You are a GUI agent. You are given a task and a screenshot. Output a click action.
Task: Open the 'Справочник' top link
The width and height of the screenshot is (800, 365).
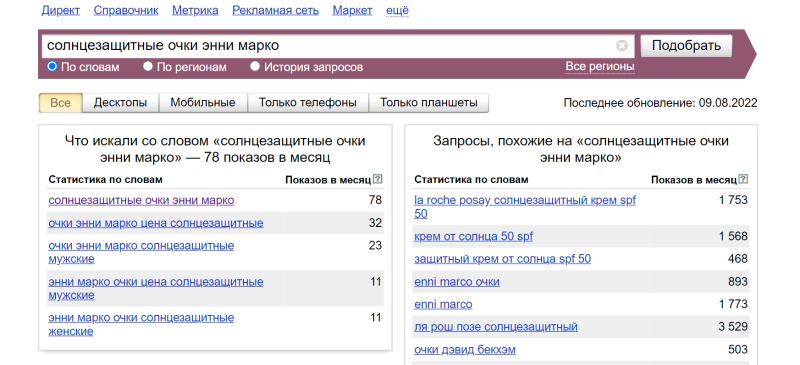126,10
